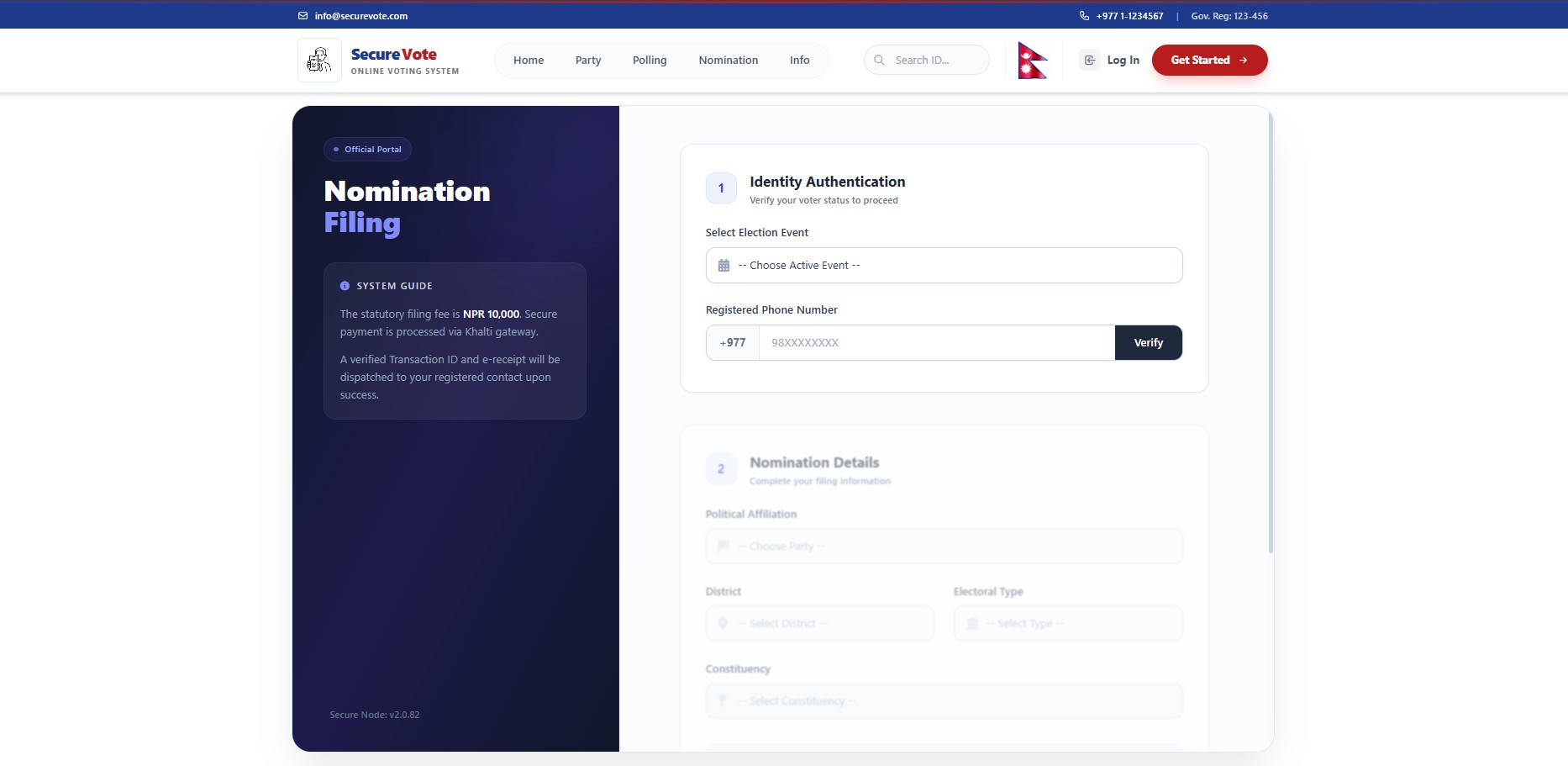Viewport: 1568px width, 766px height.
Task: Click the SecureVote logo icon
Action: [319, 60]
